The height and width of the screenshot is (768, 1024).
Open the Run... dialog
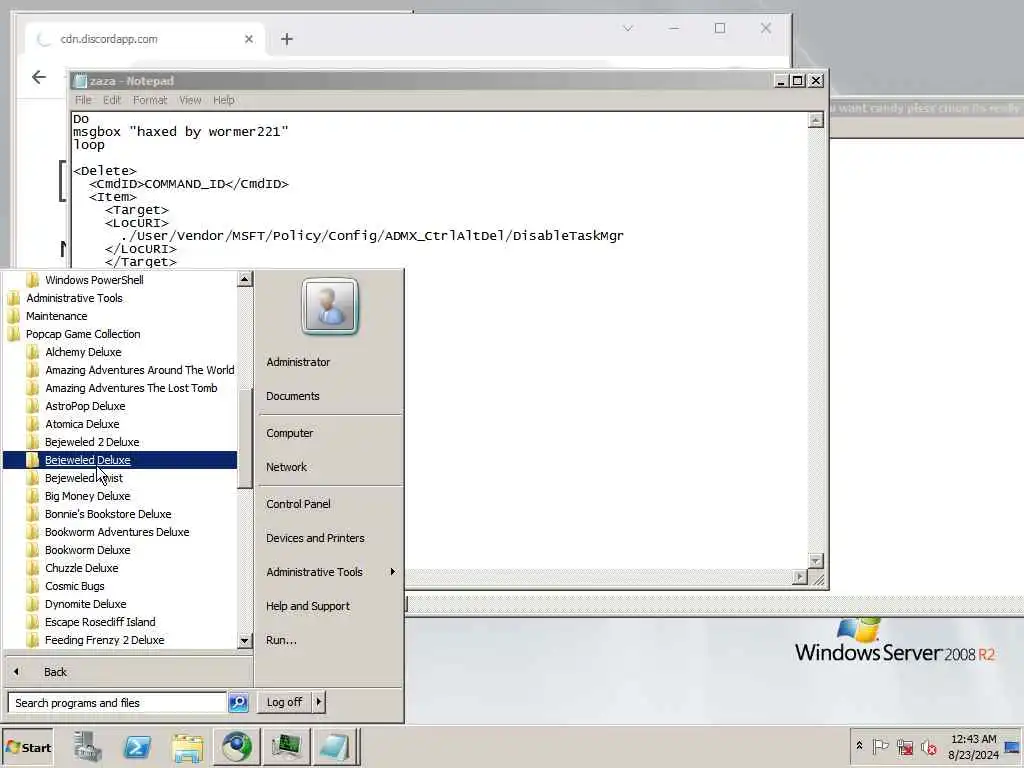click(281, 641)
